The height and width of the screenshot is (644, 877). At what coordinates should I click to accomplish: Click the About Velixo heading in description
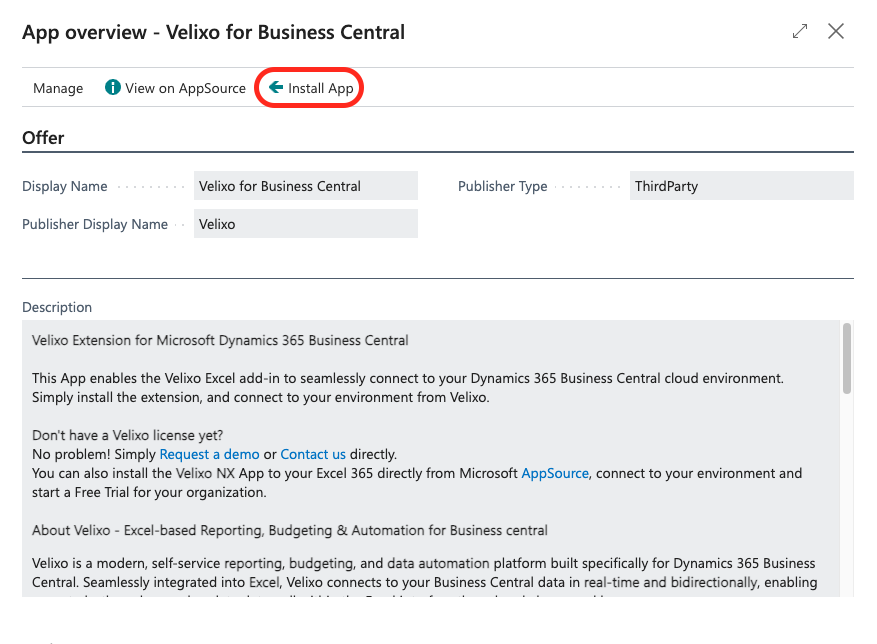[x=290, y=530]
